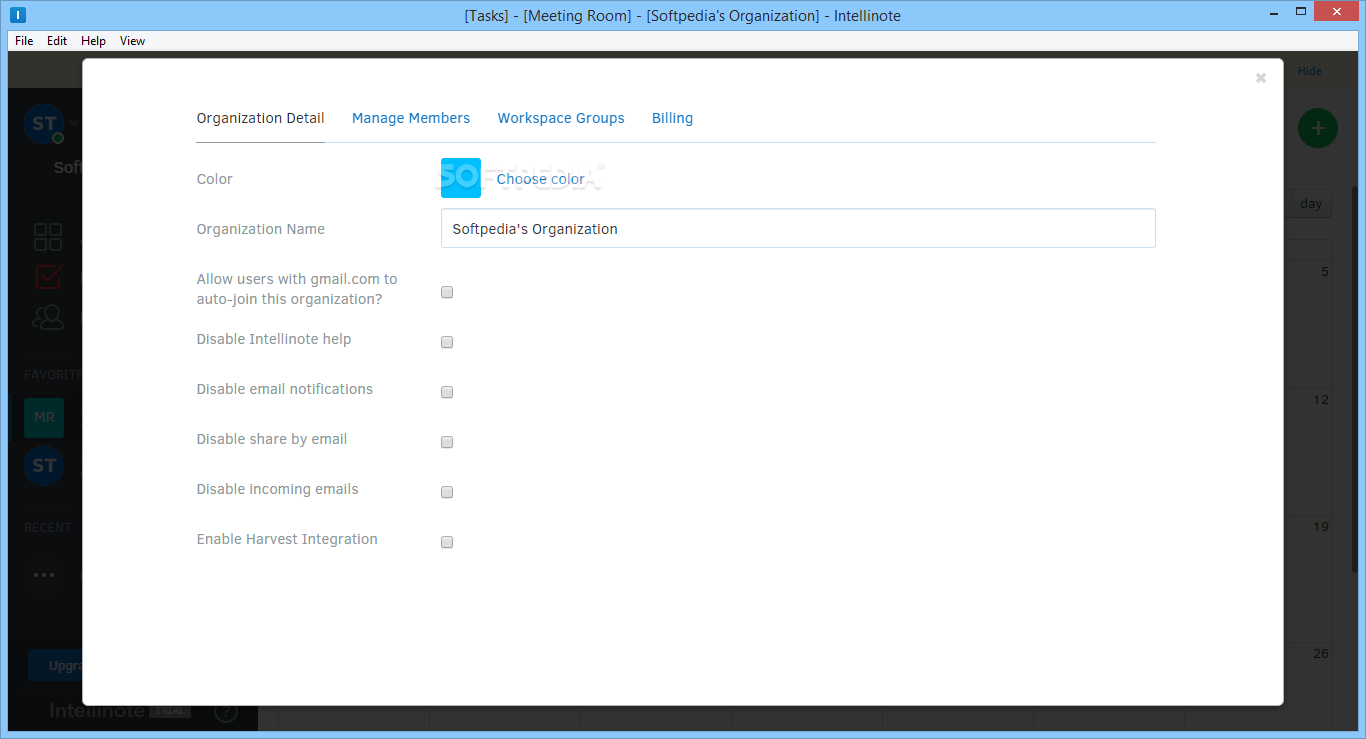This screenshot has height=739, width=1366.
Task: Click the day view button
Action: [1311, 204]
